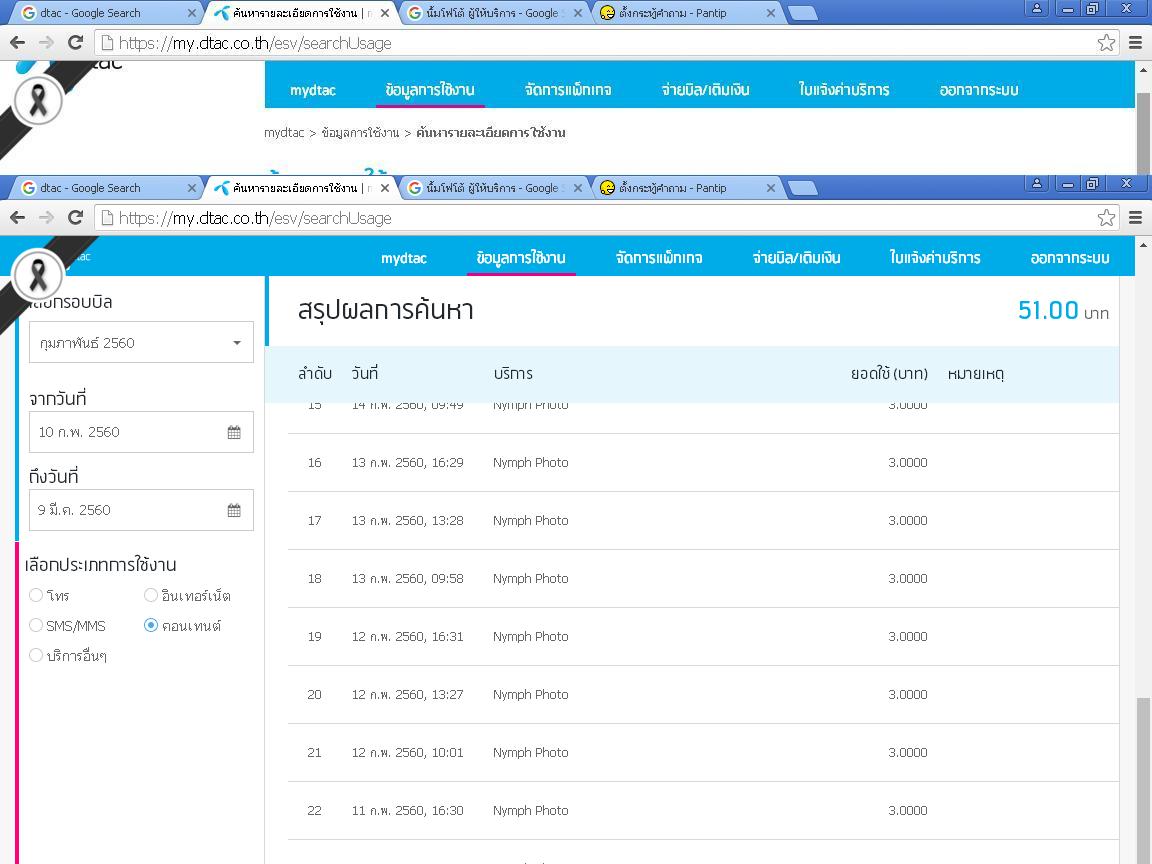Viewport: 1152px width, 864px height.
Task: Open calendar icon for จากวันที่ field
Action: click(234, 432)
